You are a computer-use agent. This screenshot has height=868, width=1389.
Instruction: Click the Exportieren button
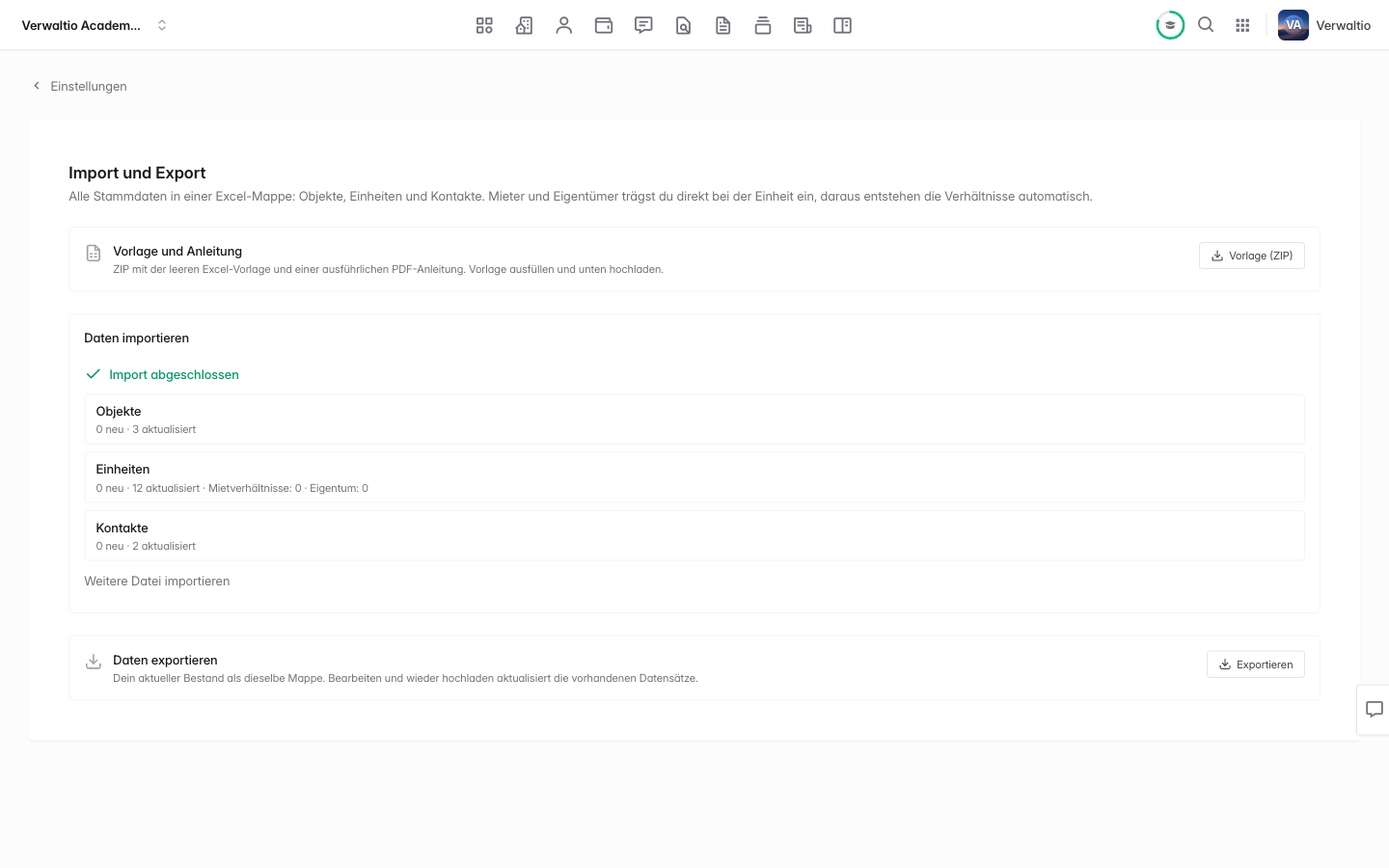pos(1256,665)
